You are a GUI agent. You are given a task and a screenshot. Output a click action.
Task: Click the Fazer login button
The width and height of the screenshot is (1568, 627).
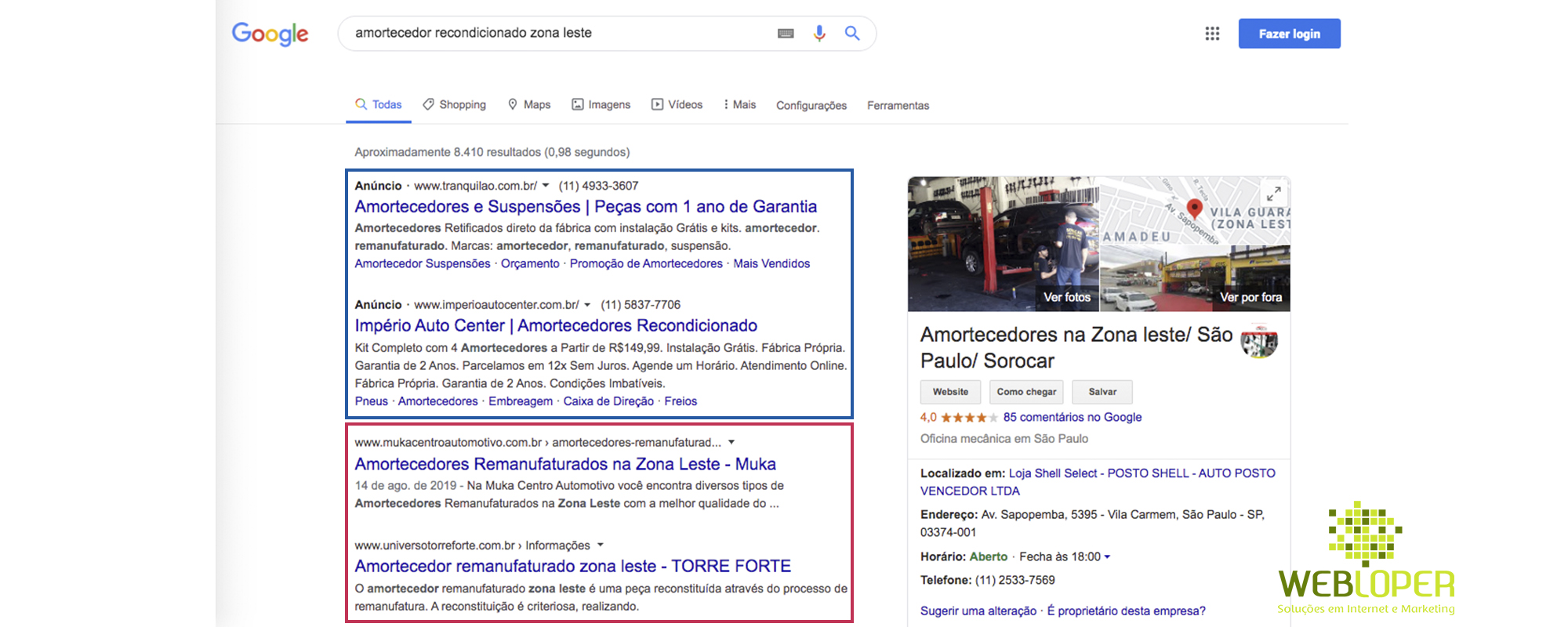click(x=1289, y=34)
